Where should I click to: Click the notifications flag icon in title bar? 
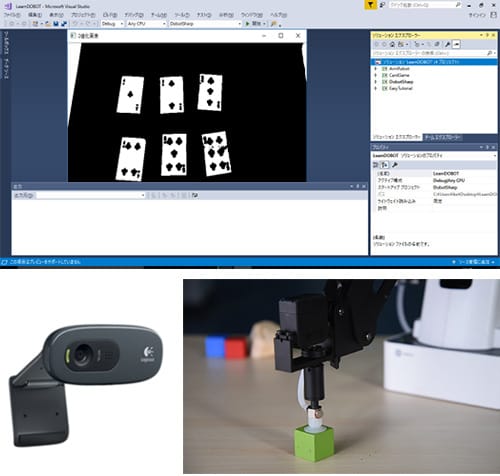tap(370, 5)
